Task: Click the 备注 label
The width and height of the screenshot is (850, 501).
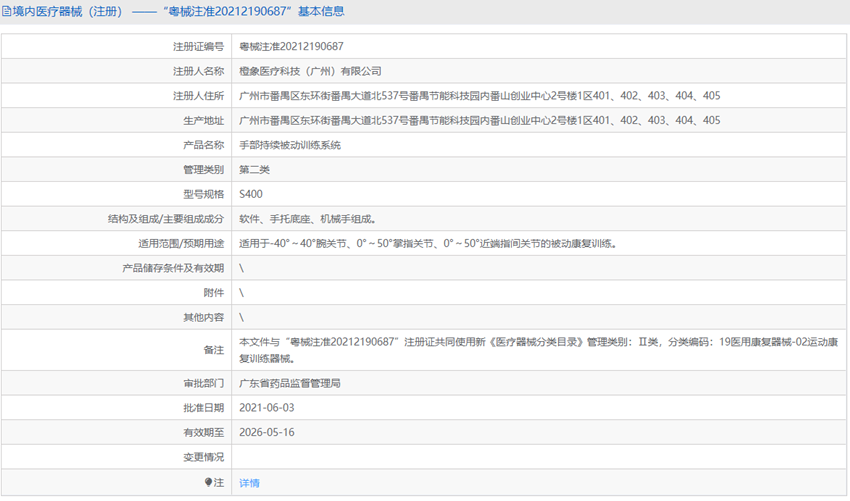Action: pyautogui.click(x=214, y=350)
